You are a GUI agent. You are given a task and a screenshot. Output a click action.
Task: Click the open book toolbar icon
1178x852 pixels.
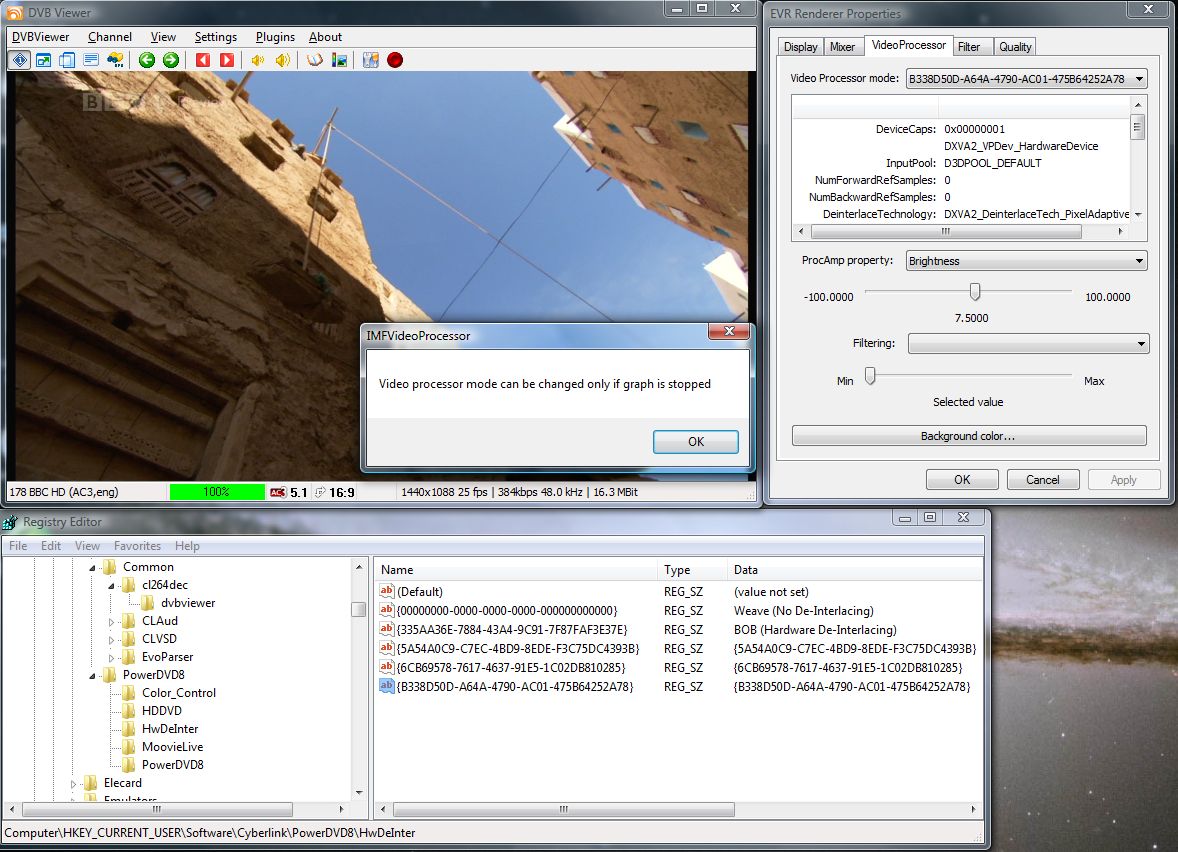point(315,60)
